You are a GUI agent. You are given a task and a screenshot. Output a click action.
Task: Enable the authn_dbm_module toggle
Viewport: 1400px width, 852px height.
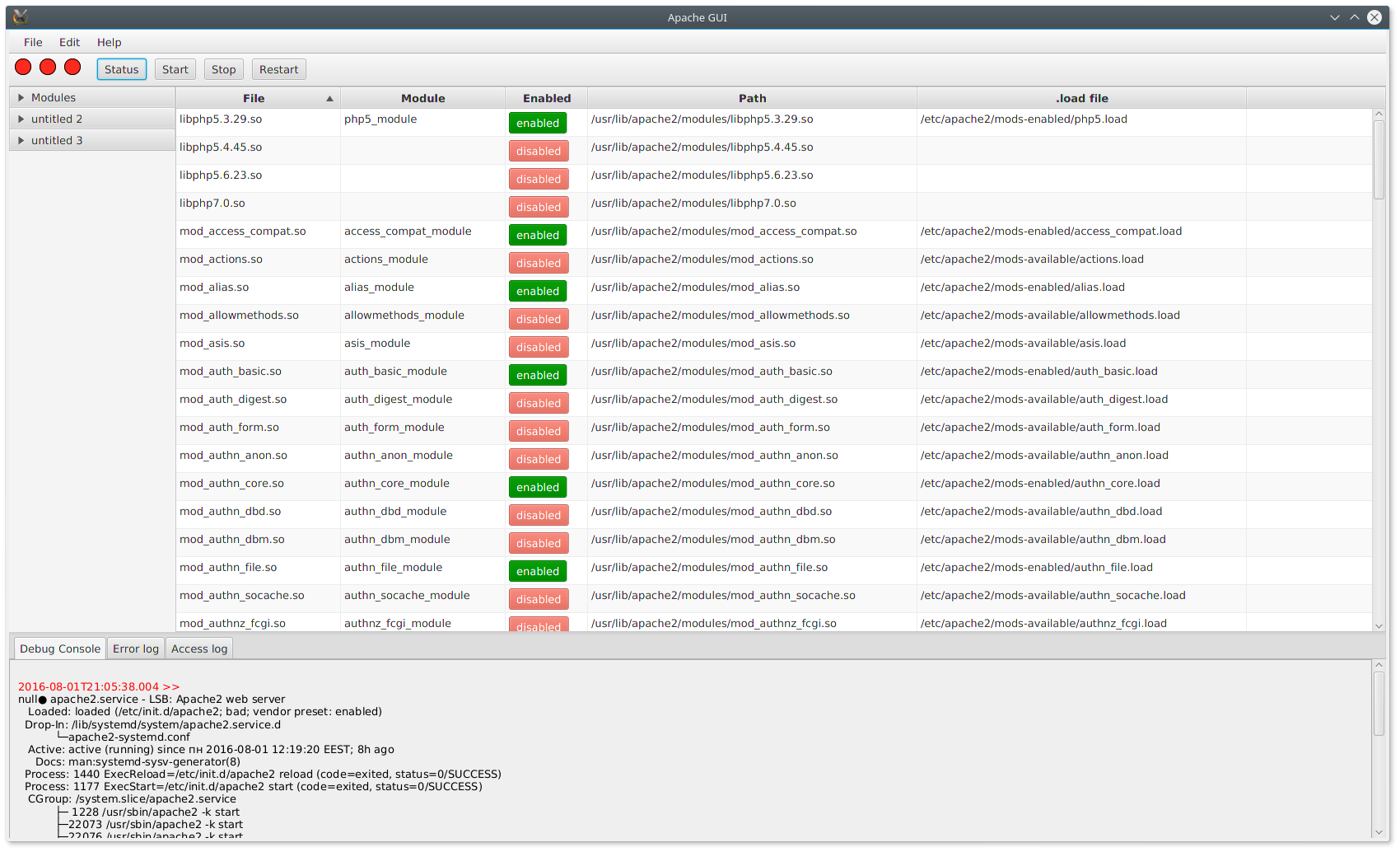[x=539, y=543]
